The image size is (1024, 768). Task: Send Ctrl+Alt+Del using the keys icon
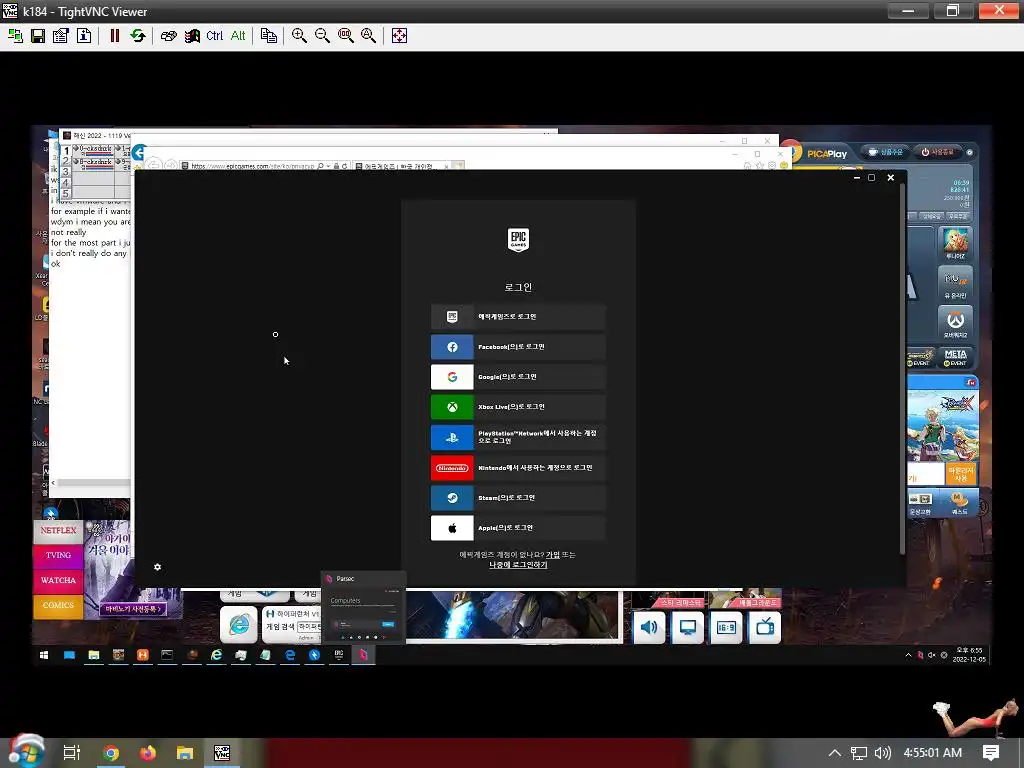(x=168, y=36)
